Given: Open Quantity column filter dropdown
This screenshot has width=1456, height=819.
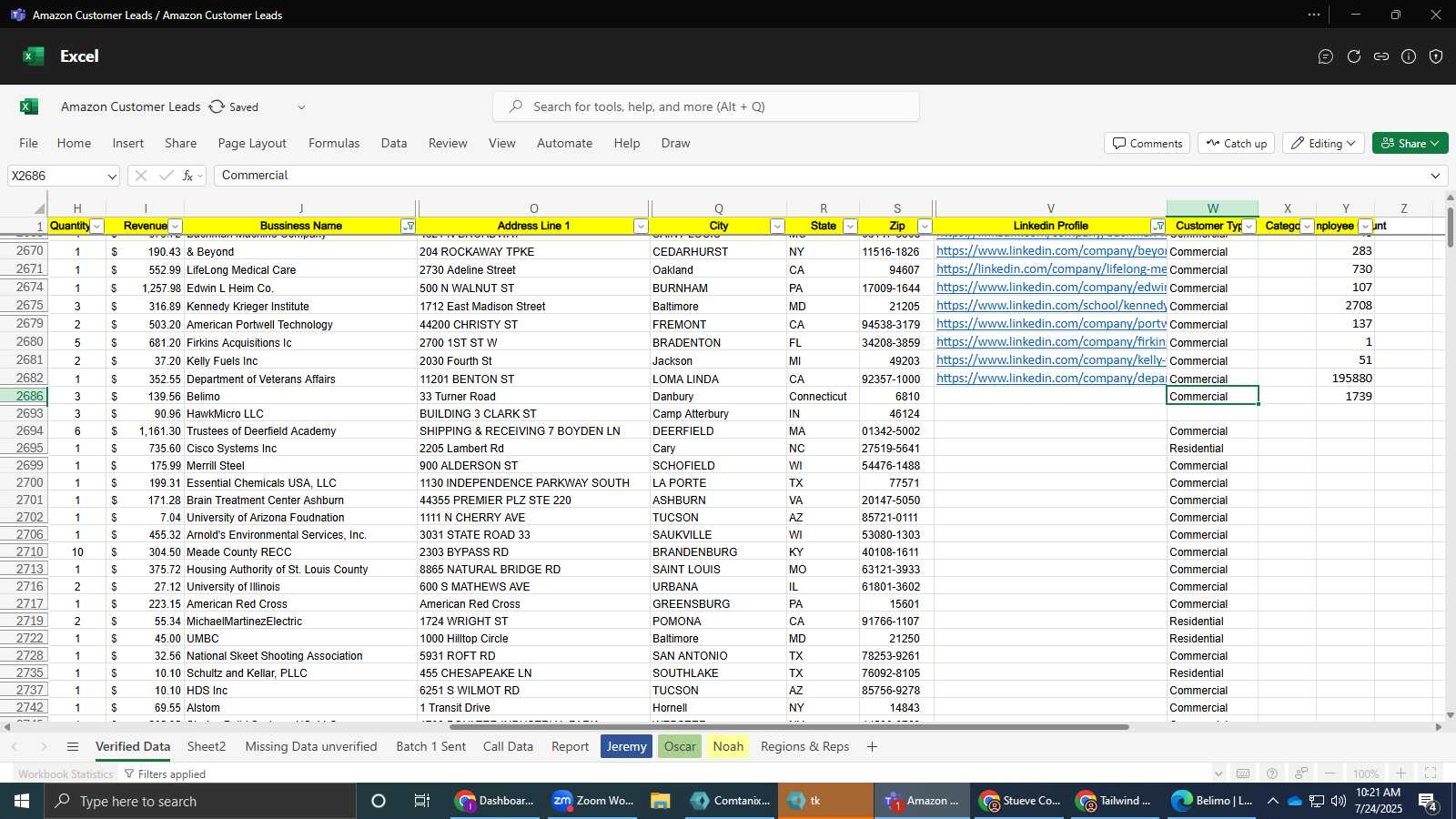Looking at the screenshot, I should (96, 226).
